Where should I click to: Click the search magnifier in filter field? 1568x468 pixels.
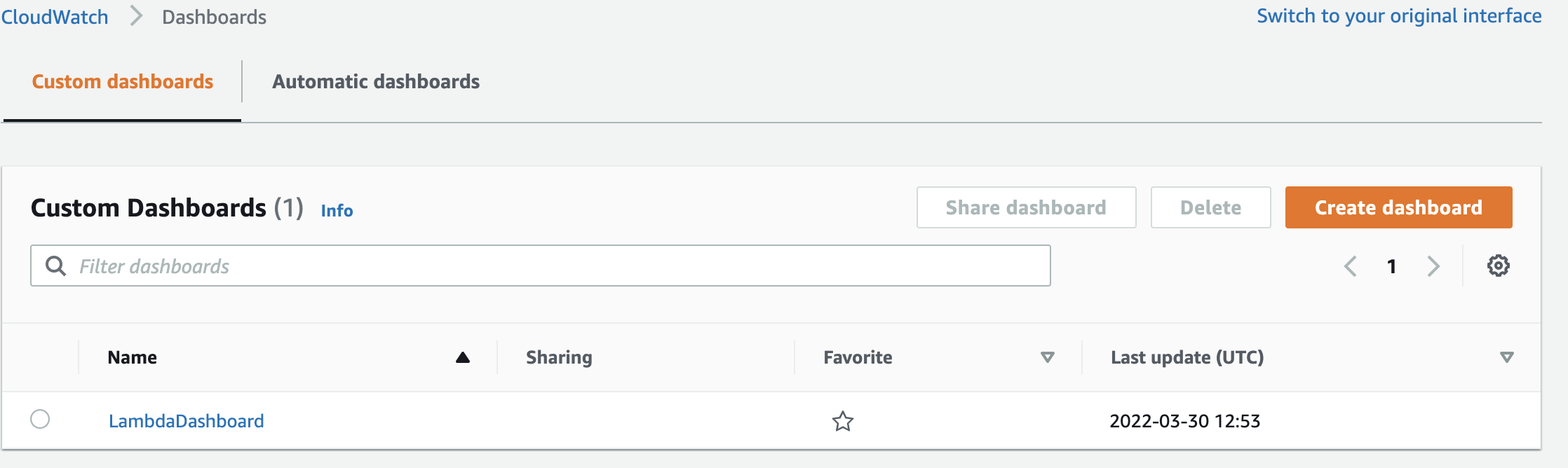pos(56,266)
